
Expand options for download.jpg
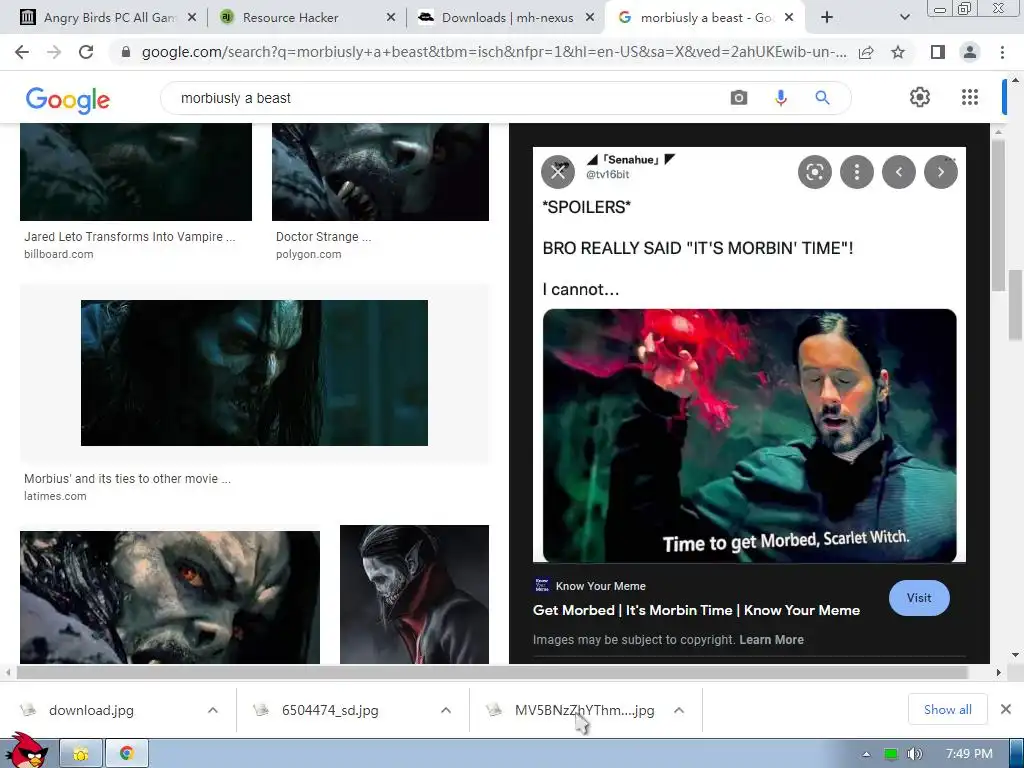click(x=212, y=710)
